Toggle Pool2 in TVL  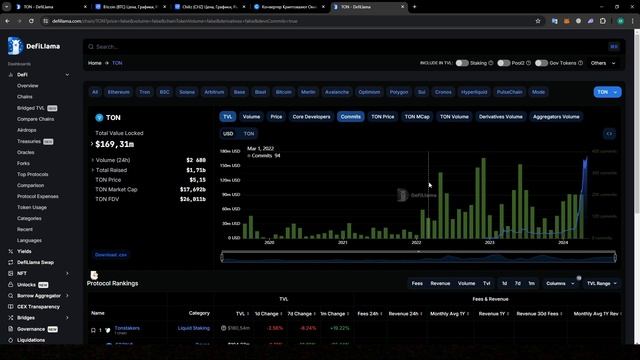click(504, 63)
